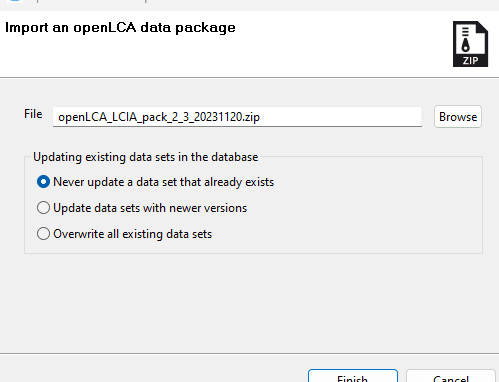Click the zipper graphic on ZIP icon

(x=466, y=40)
